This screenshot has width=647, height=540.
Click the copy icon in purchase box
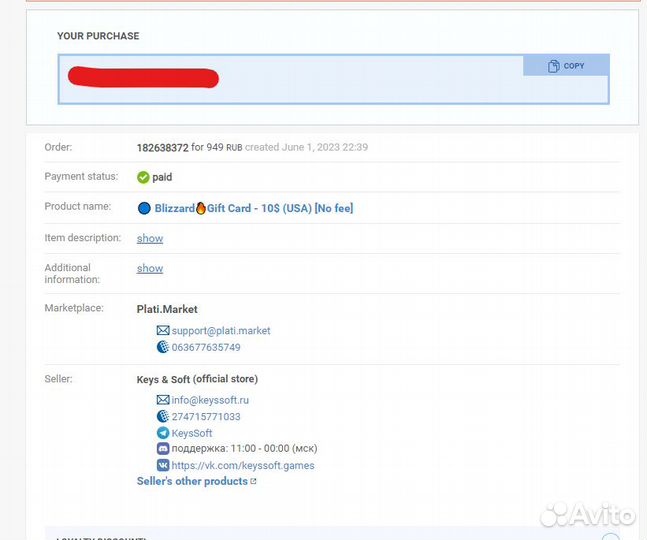click(x=553, y=66)
